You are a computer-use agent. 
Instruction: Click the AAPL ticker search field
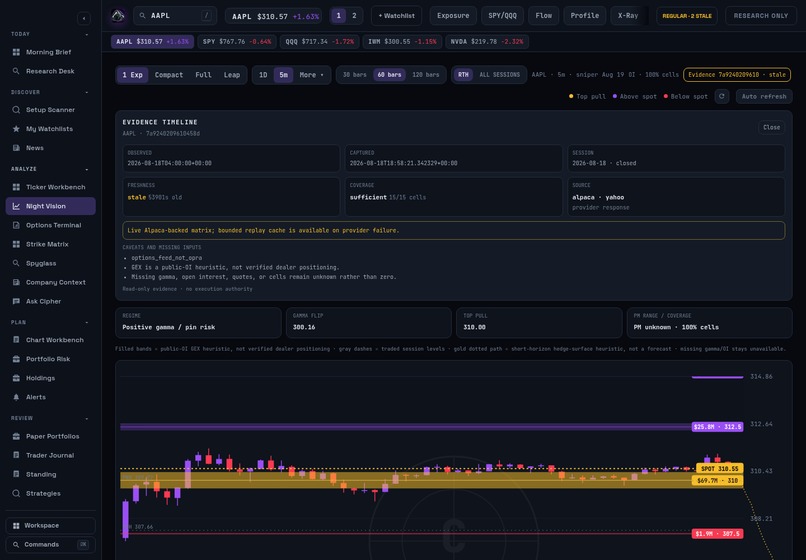coord(176,16)
